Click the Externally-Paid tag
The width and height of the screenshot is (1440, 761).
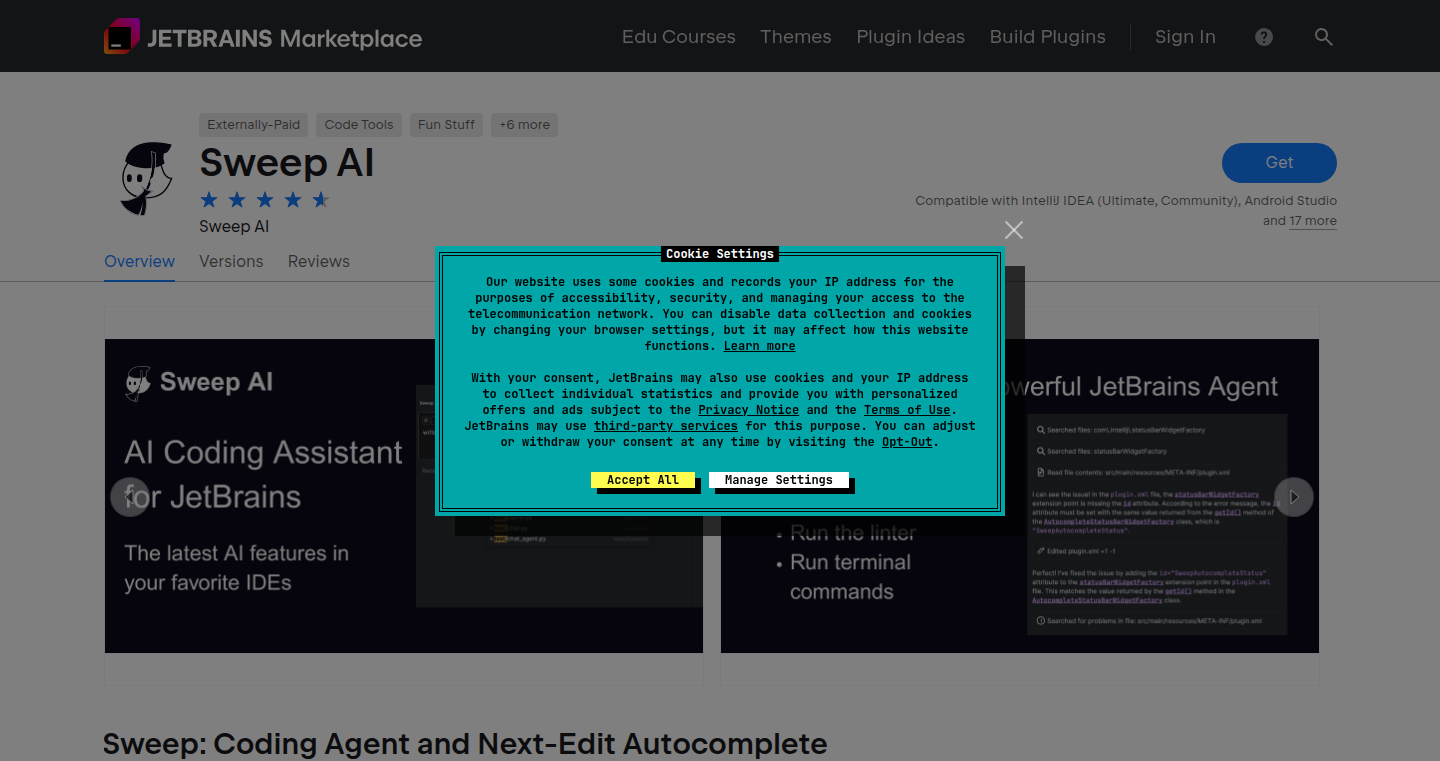(254, 125)
